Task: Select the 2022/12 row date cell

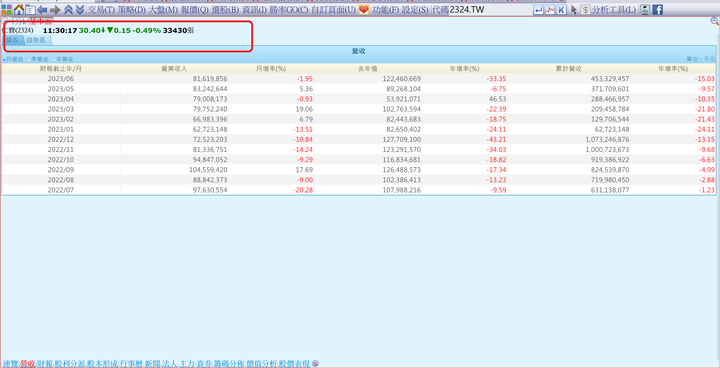Action: tap(61, 139)
